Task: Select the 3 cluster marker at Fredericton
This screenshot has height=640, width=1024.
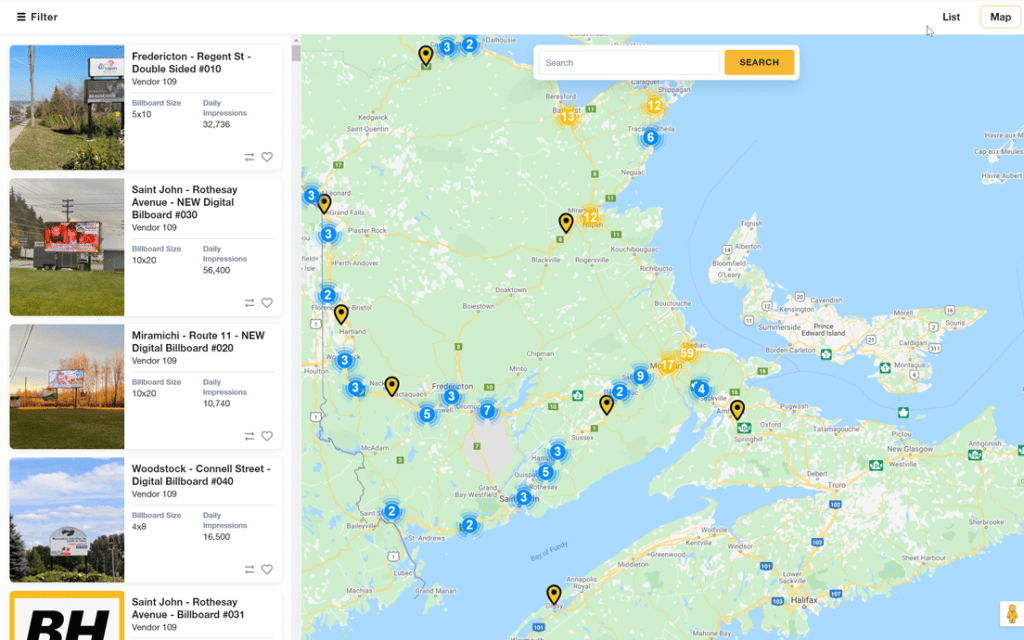Action: 451,396
